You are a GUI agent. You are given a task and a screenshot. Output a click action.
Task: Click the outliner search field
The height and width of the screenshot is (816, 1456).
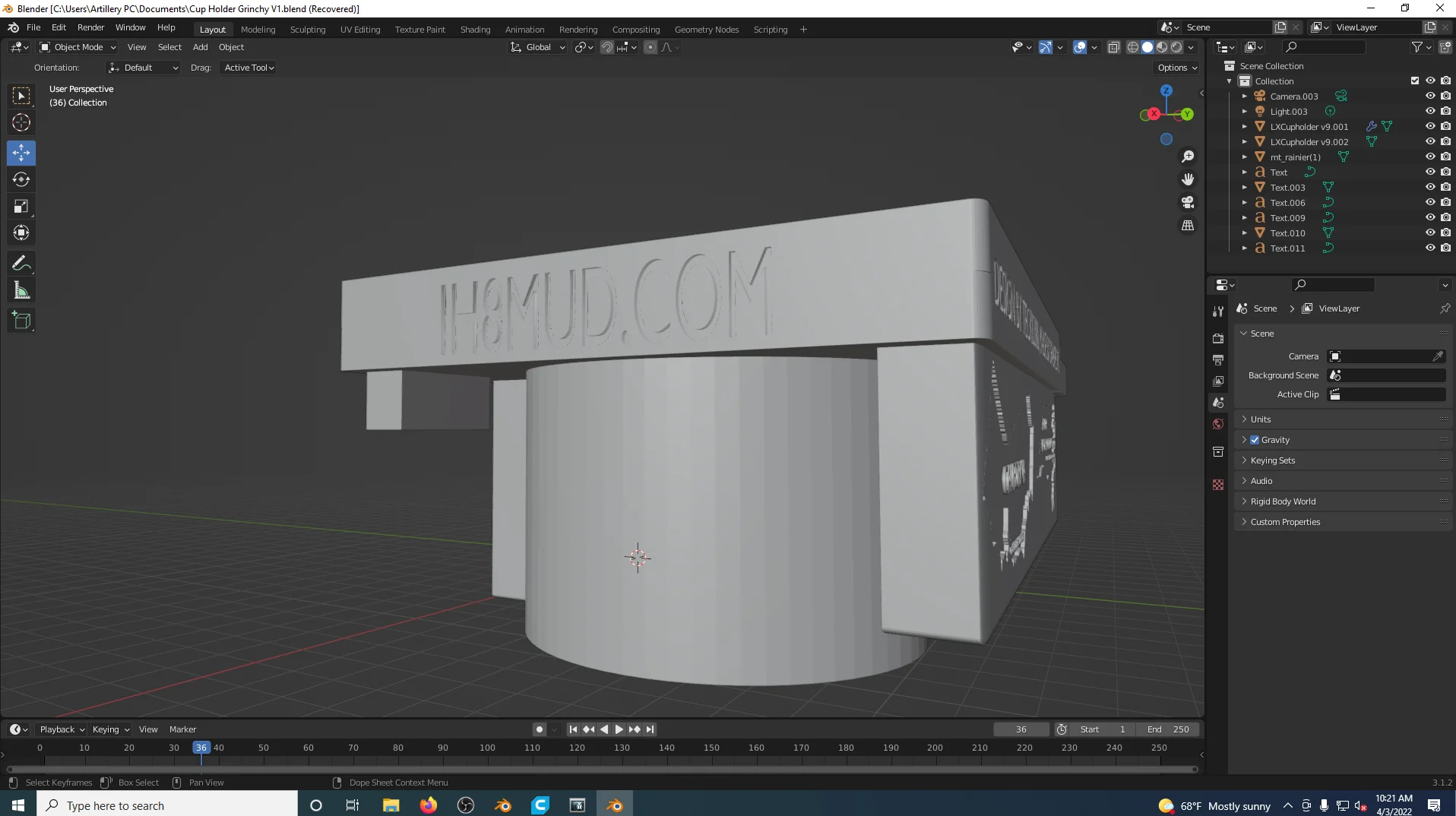(x=1323, y=47)
